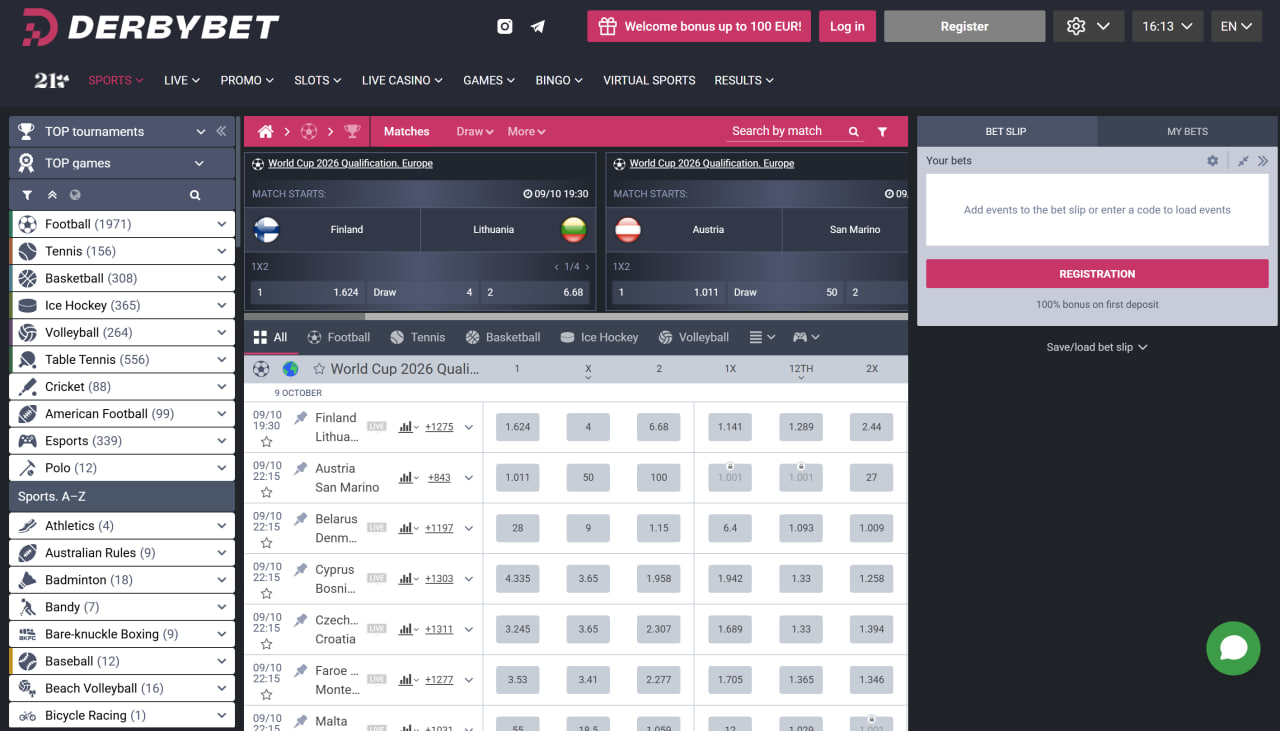Image resolution: width=1280 pixels, height=731 pixels.
Task: Click the bet slip settings gear icon
Action: 1212,160
